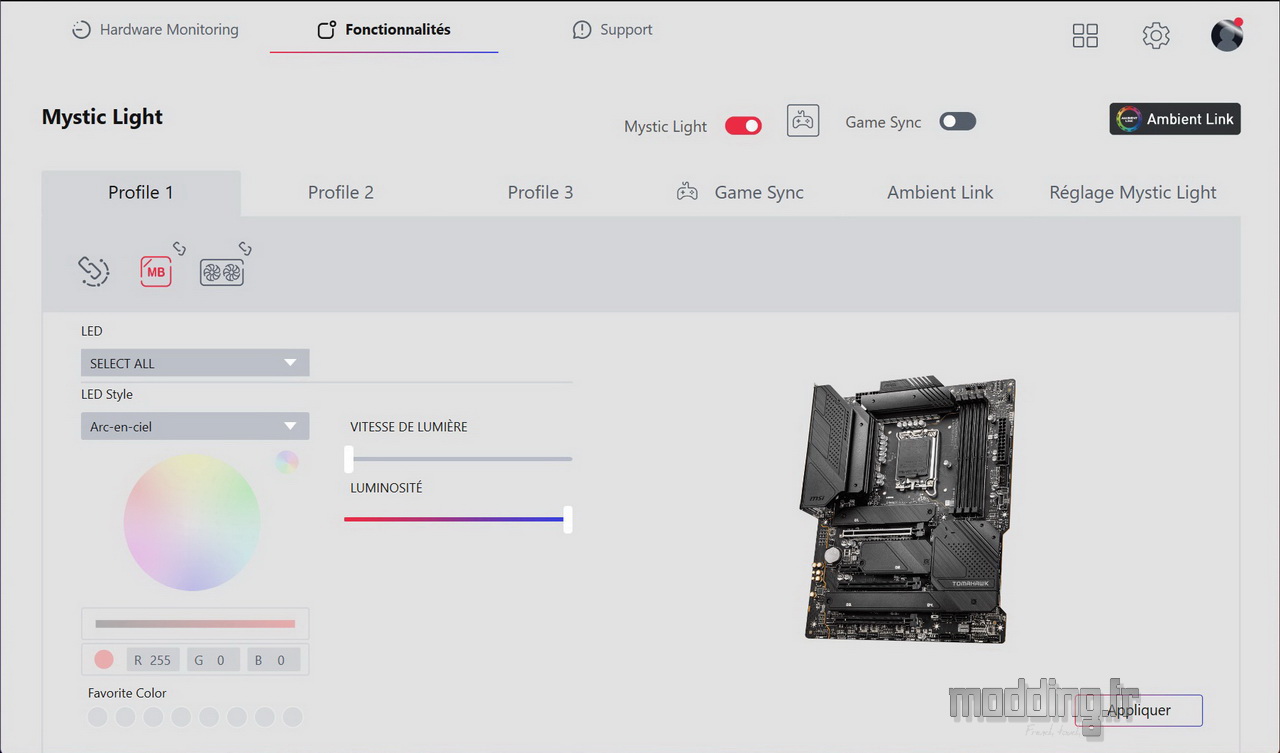This screenshot has width=1280, height=753.
Task: Switch to the Fonctionnalités tab
Action: [384, 30]
